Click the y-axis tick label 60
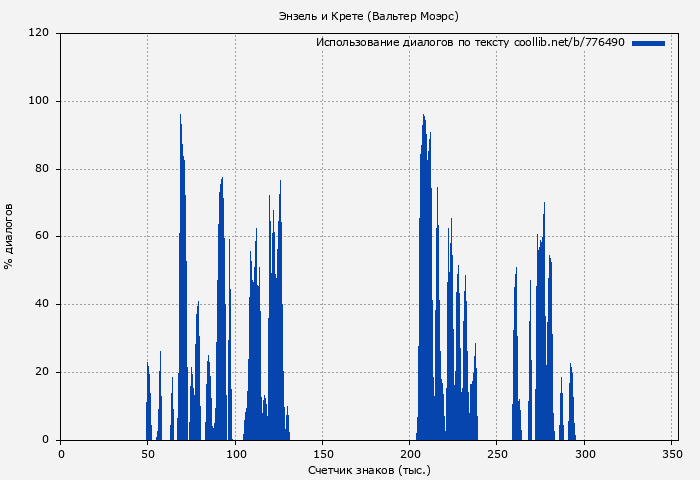 tap(42, 237)
